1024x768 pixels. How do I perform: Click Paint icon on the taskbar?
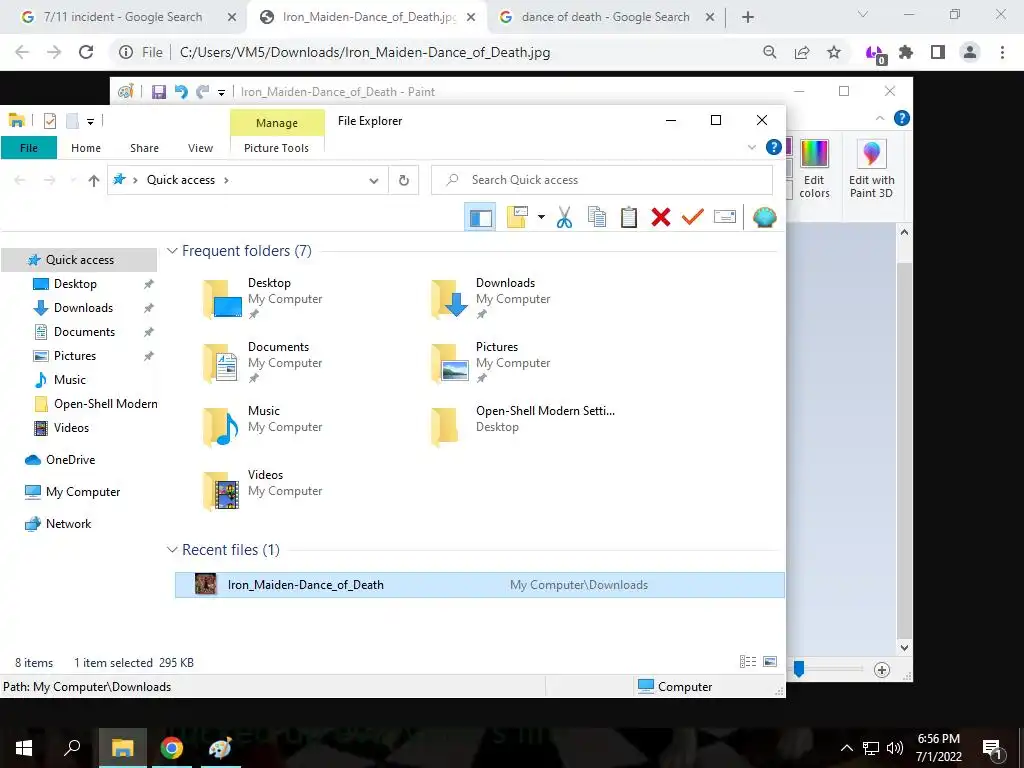(x=219, y=748)
